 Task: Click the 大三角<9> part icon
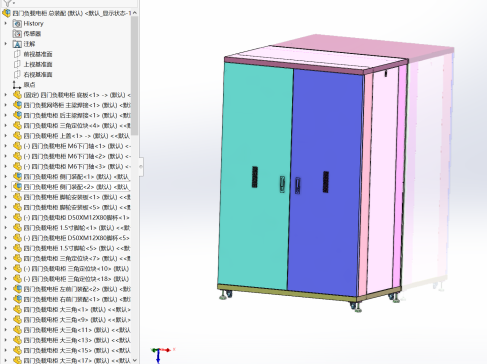tap(17, 320)
